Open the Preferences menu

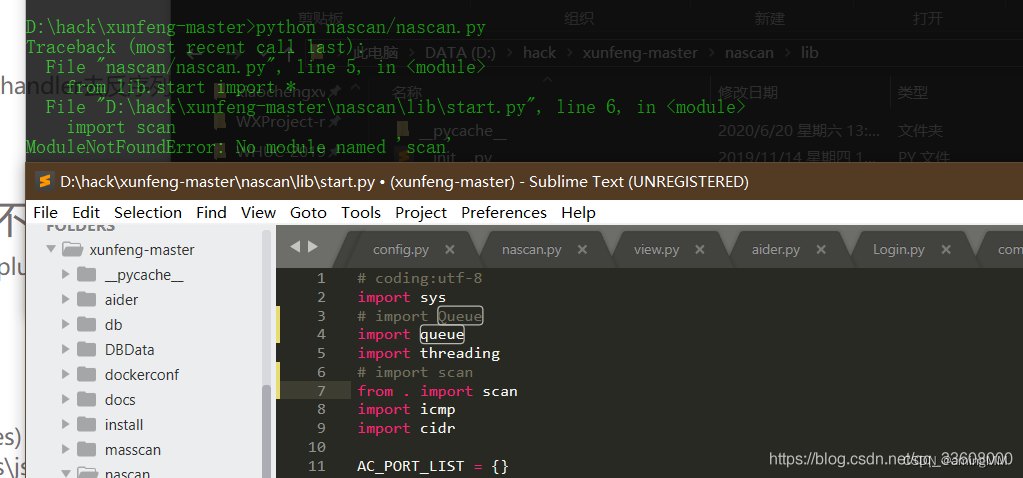coord(504,213)
